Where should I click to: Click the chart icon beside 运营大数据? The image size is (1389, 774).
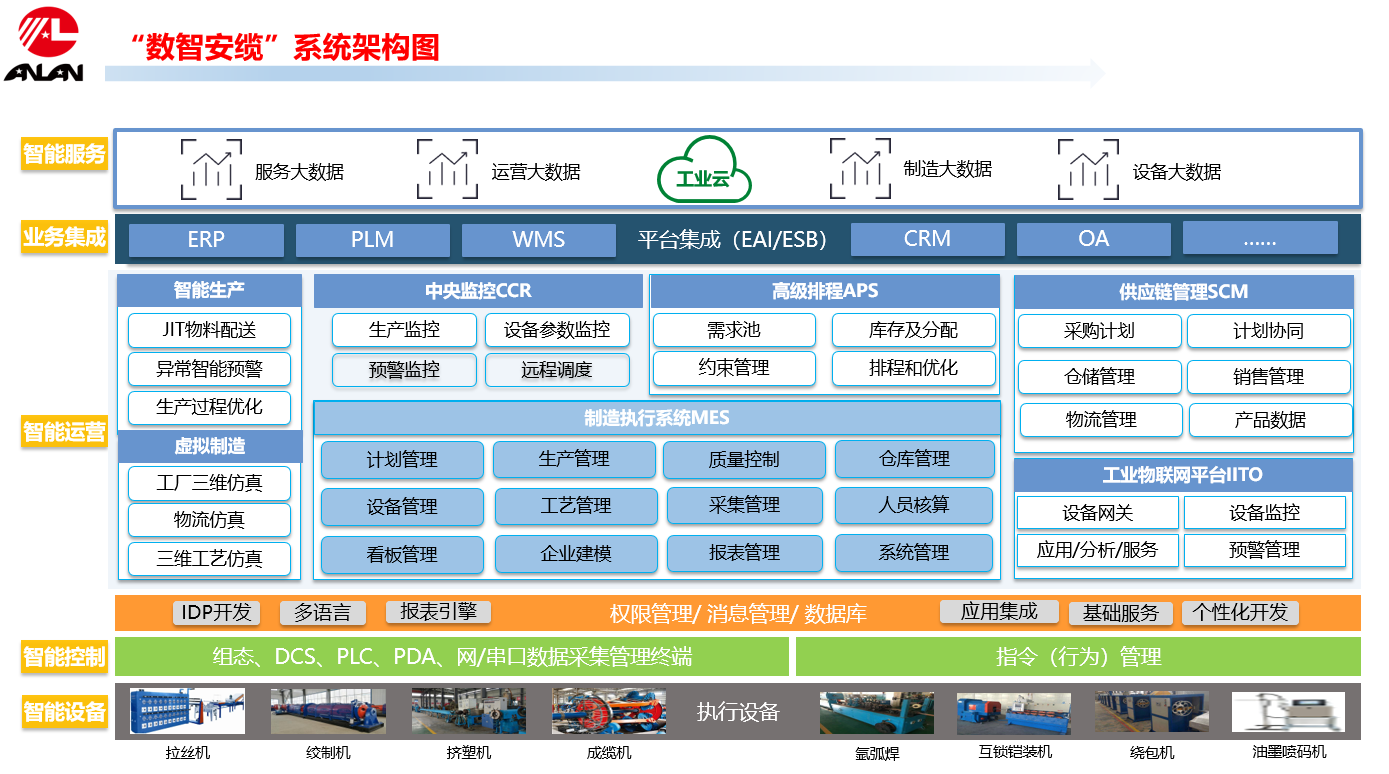tap(447, 170)
